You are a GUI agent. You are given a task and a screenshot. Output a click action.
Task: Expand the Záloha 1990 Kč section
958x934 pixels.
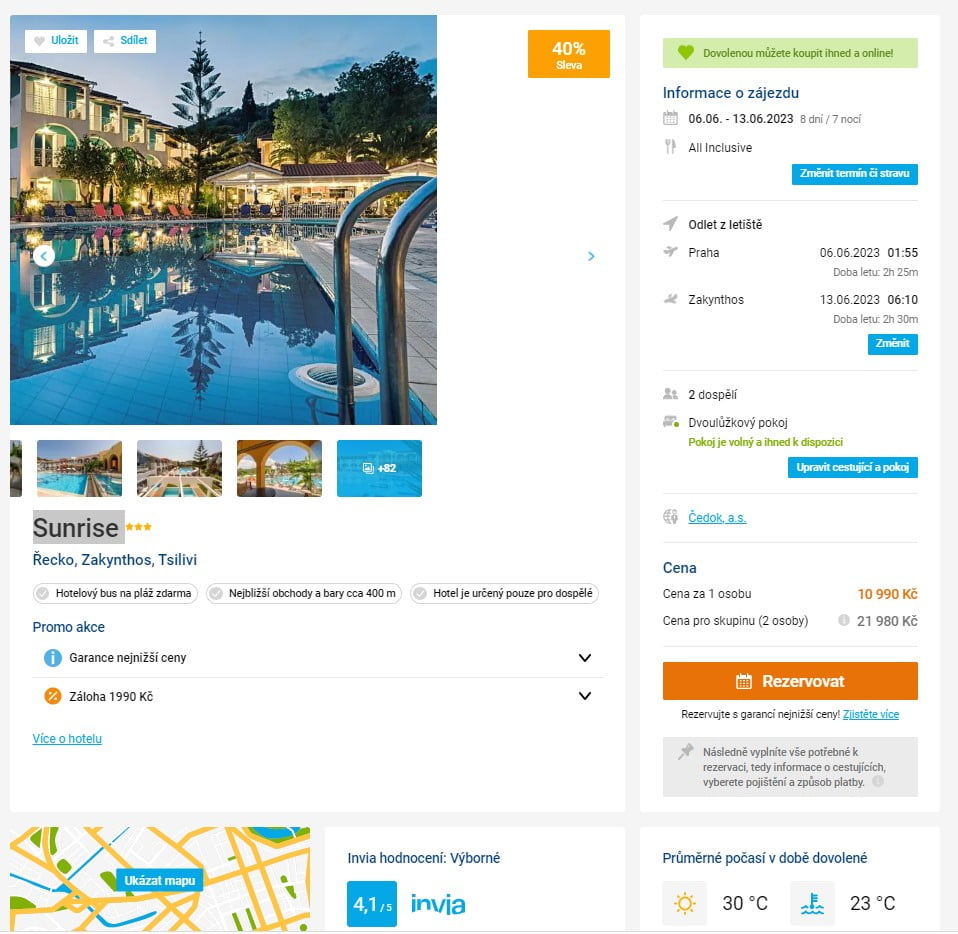click(585, 696)
